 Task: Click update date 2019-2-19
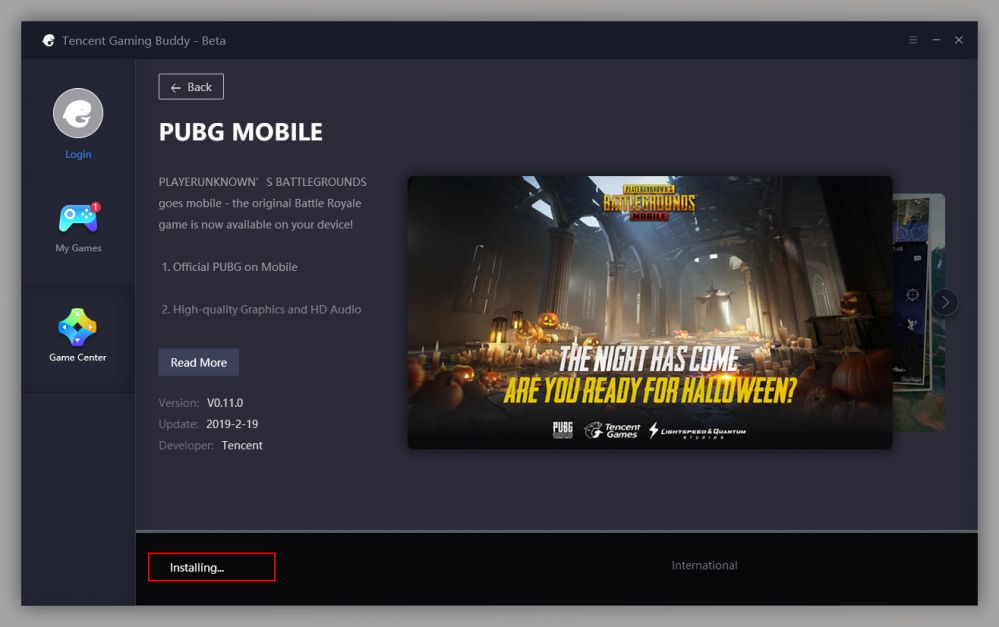(x=232, y=424)
